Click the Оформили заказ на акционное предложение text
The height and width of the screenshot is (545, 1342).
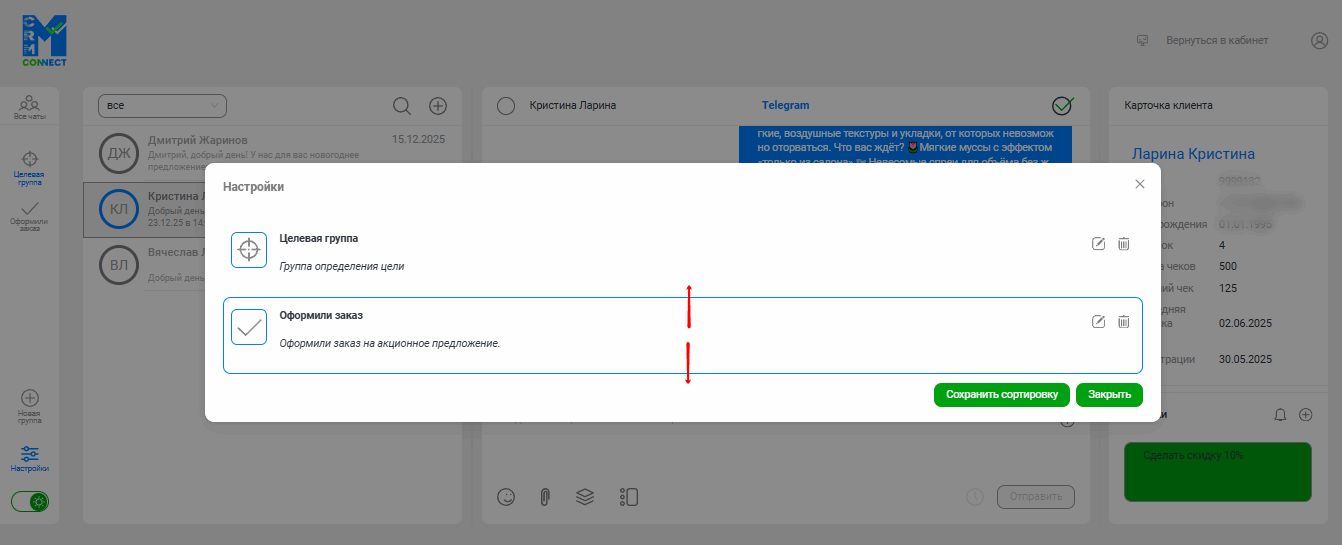click(x=390, y=343)
